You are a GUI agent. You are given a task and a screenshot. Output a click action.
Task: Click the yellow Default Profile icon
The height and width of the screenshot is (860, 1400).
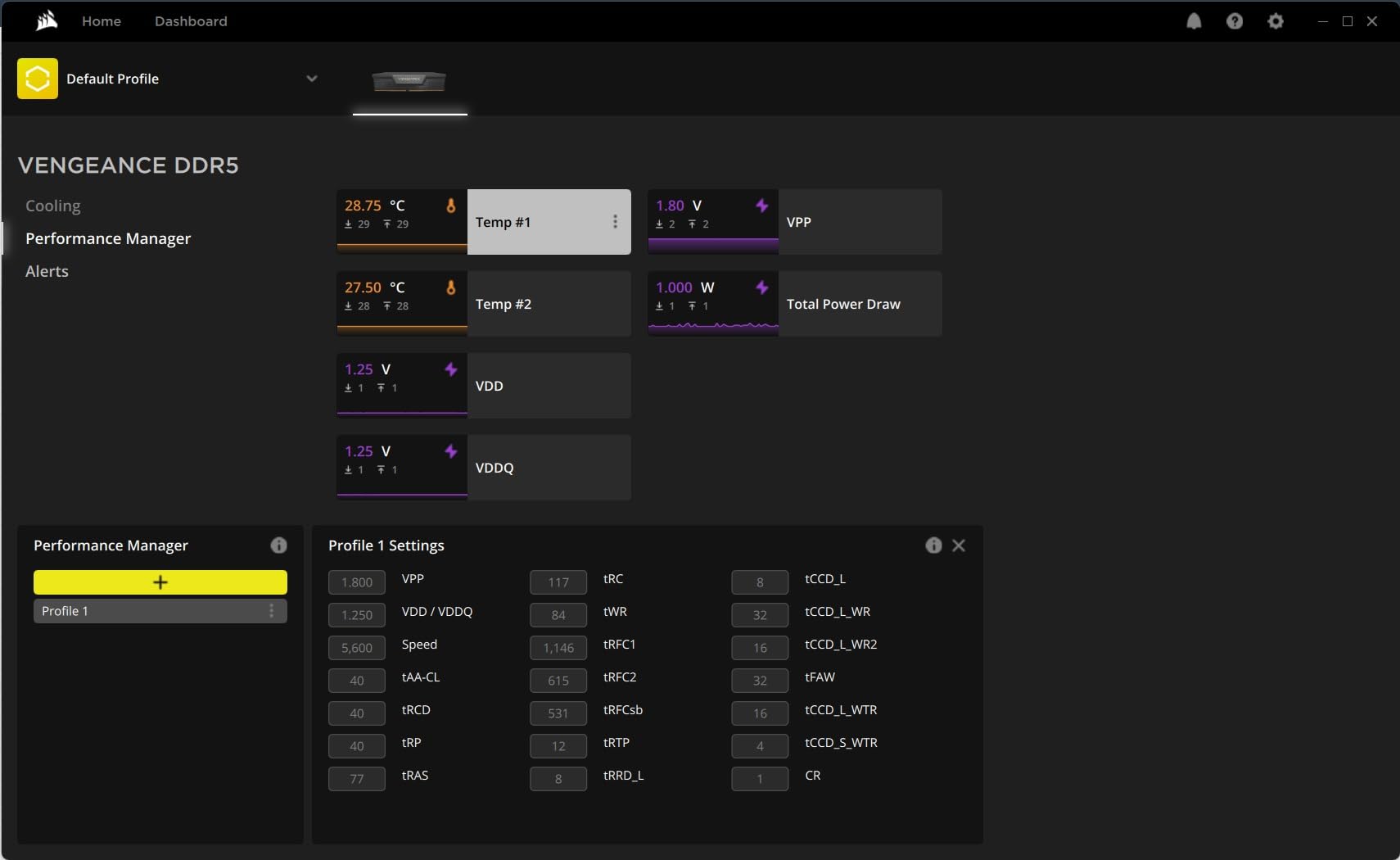[x=38, y=79]
